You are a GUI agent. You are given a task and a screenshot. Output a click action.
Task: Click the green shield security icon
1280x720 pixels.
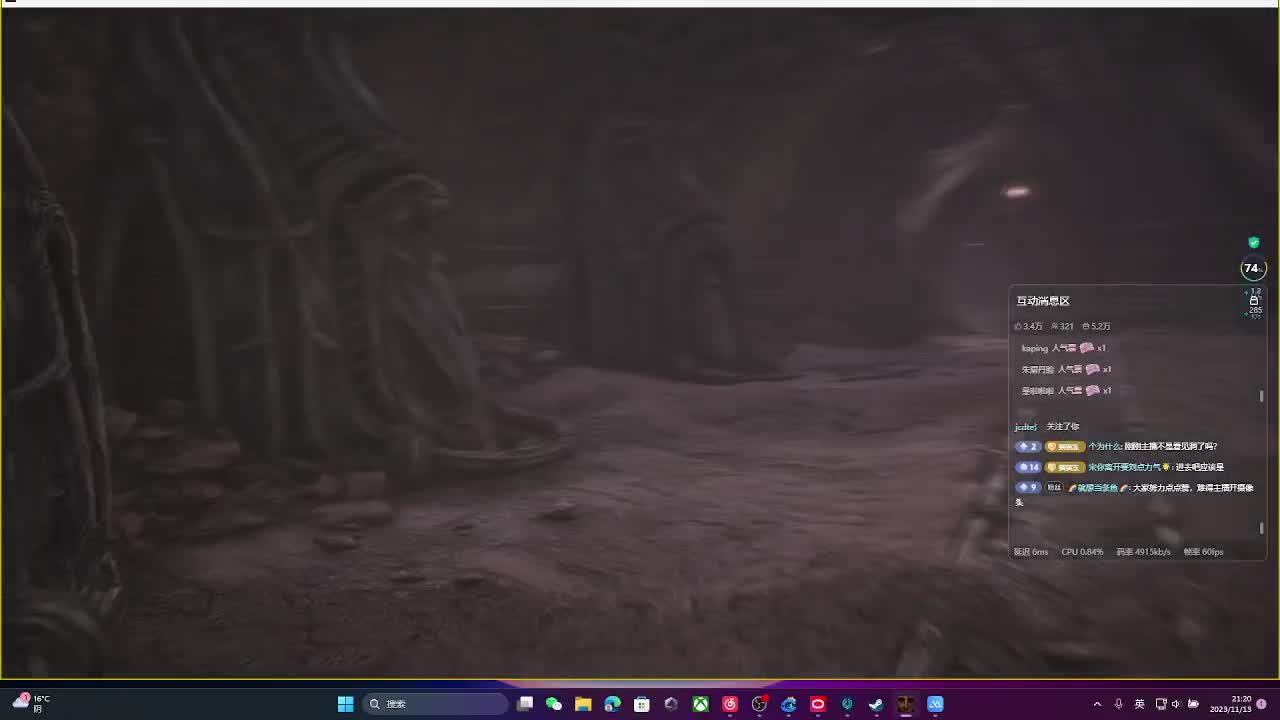(1254, 242)
